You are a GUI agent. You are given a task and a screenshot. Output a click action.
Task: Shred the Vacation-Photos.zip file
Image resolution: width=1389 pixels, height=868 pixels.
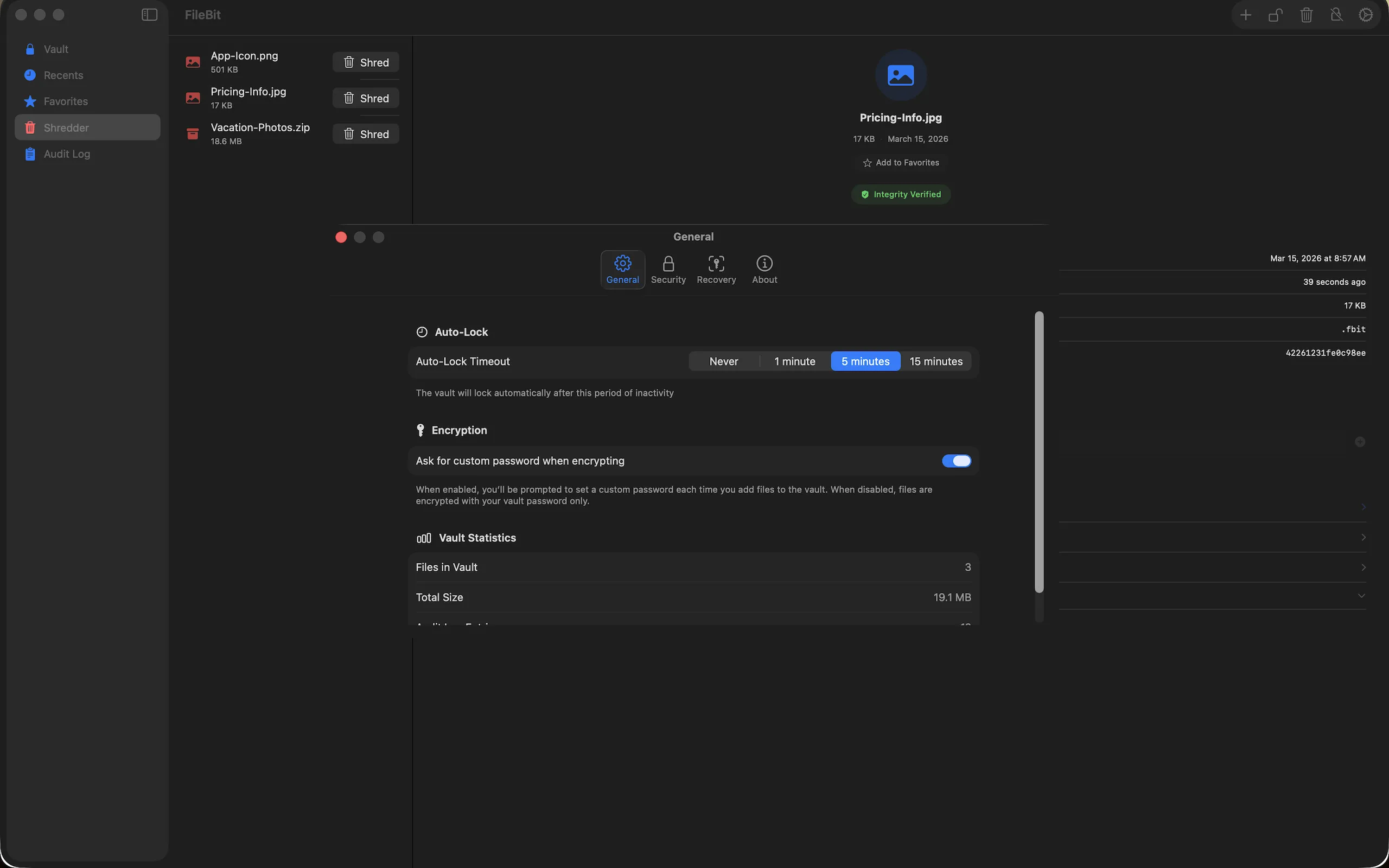[x=366, y=134]
